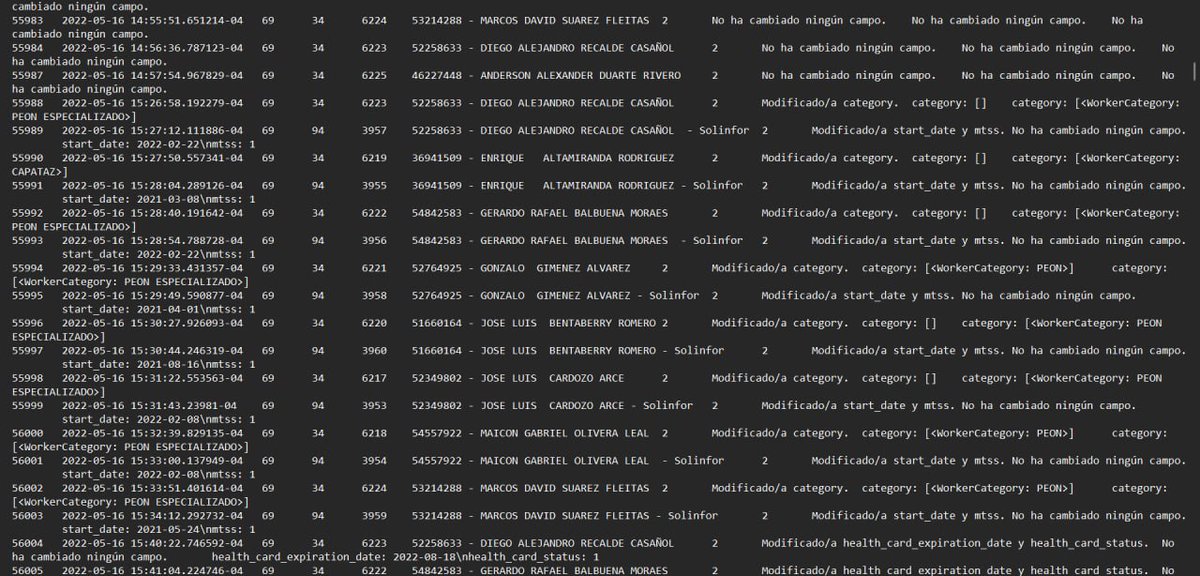This screenshot has width=1200, height=576.
Task: Click GERARDO RAFAEL BALBUENA MORAES - Solinfor name
Action: (611, 240)
